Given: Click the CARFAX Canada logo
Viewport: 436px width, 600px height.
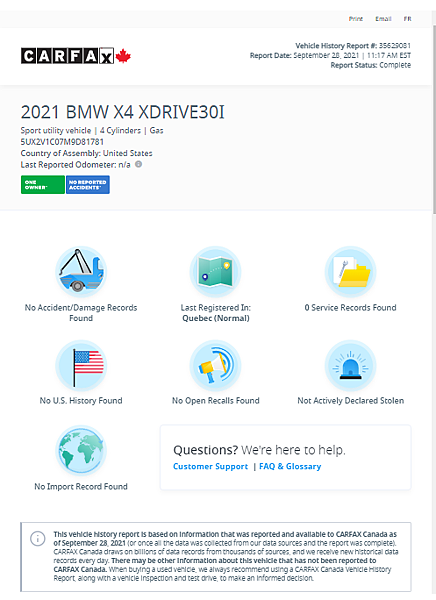Looking at the screenshot, I should (x=76, y=56).
